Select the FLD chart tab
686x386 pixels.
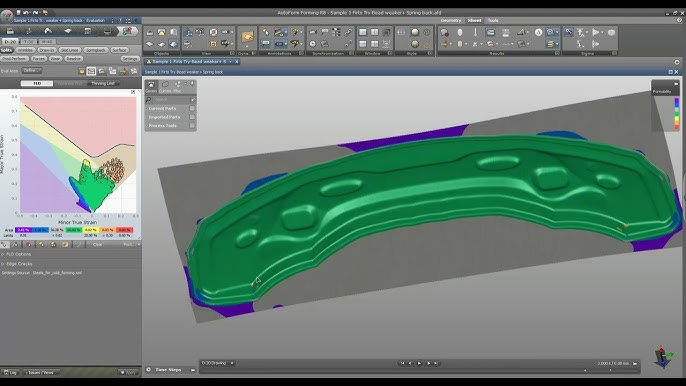(37, 83)
